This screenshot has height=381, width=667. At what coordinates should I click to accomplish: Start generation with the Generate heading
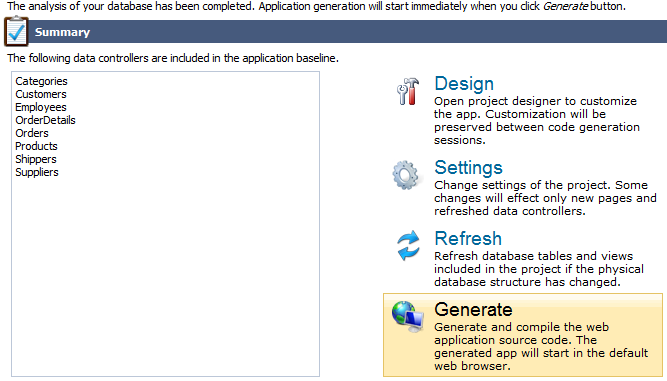tap(473, 309)
